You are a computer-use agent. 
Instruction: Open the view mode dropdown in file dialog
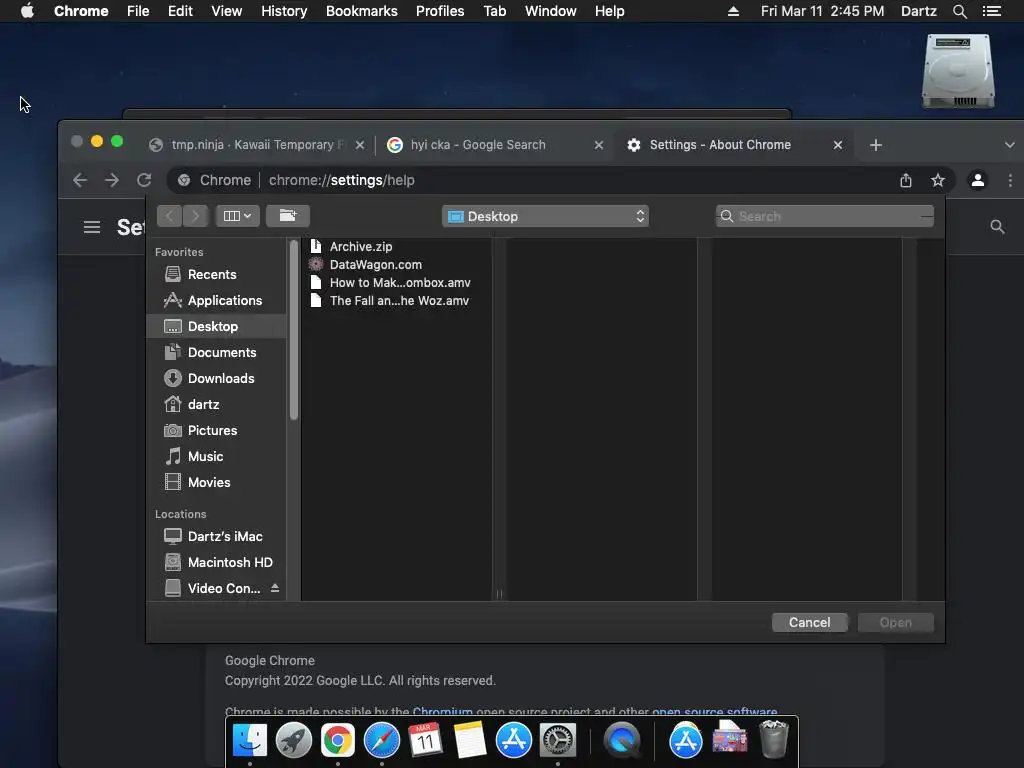[x=237, y=216]
